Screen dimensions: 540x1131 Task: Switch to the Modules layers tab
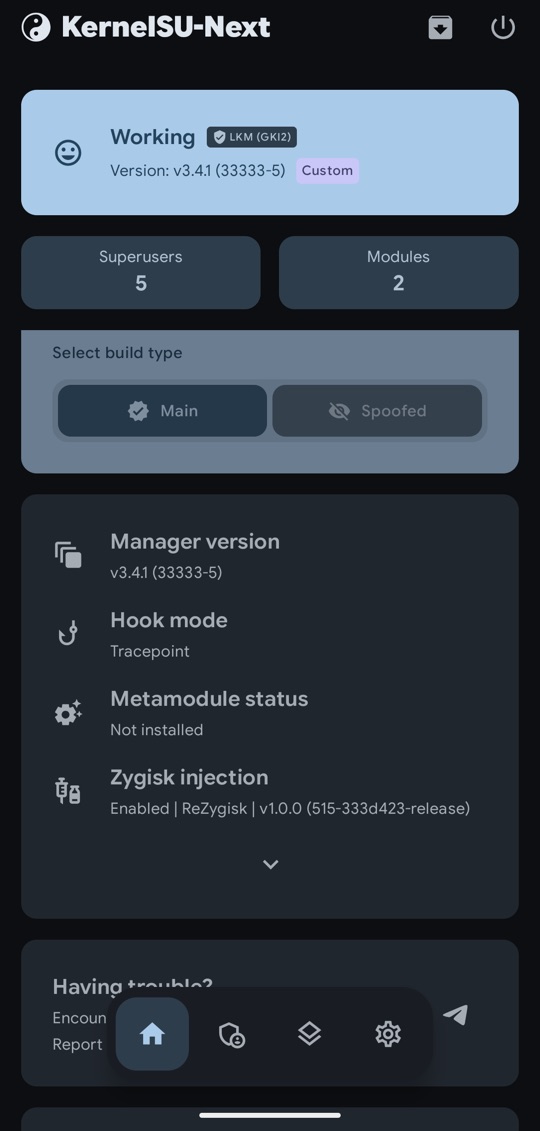[x=309, y=1034]
